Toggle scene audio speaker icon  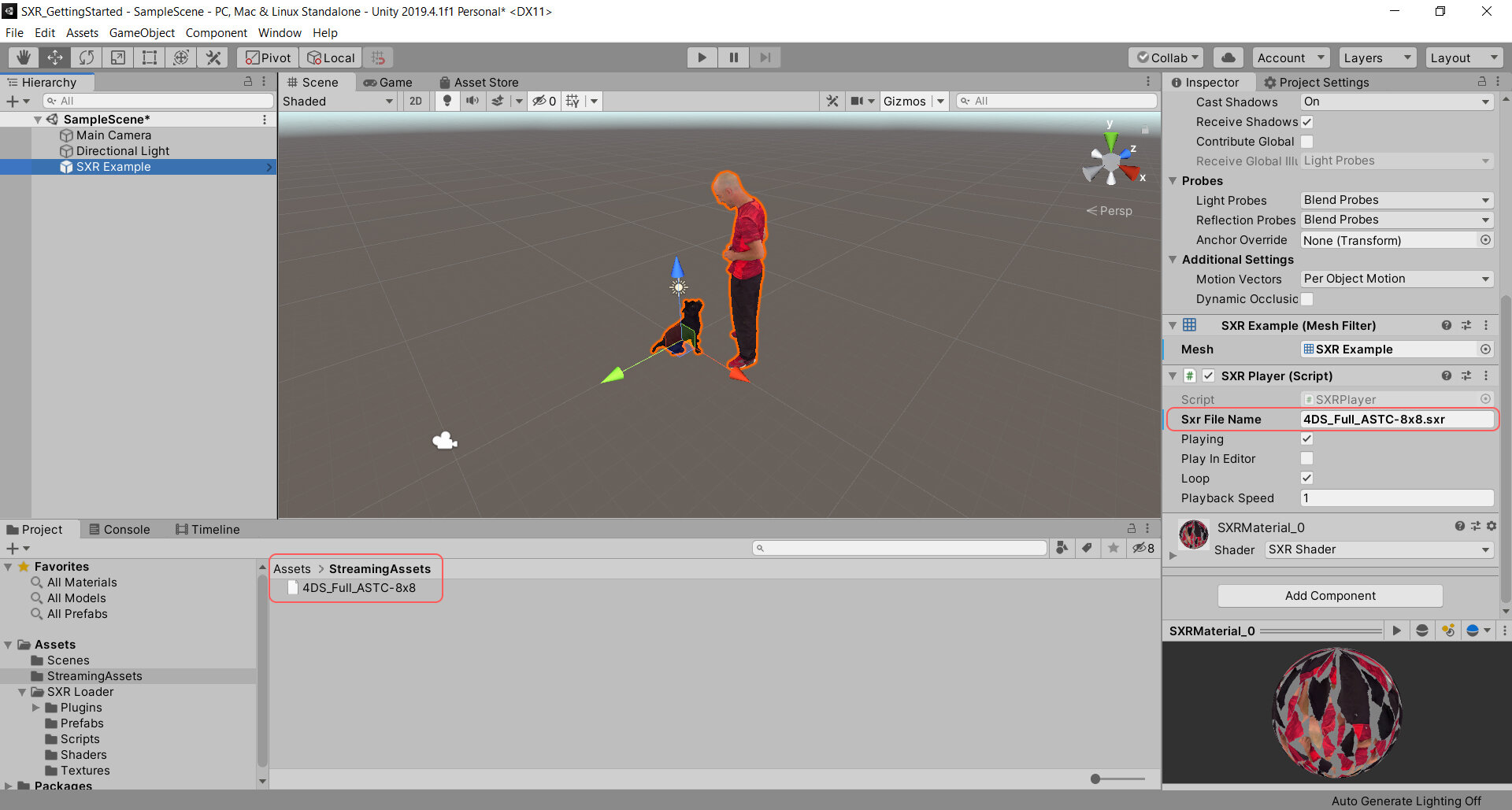(x=472, y=101)
